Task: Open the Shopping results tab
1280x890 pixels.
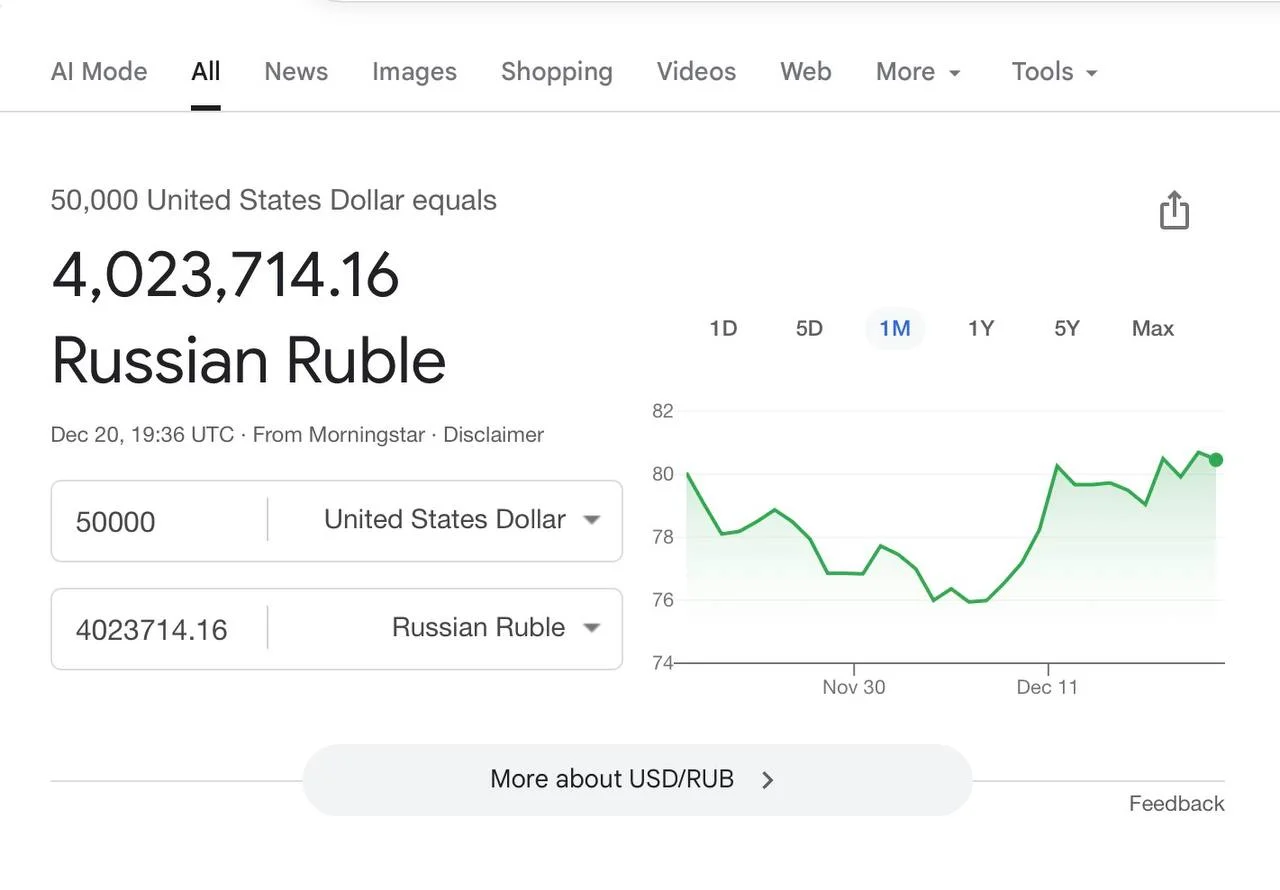Action: coord(556,72)
